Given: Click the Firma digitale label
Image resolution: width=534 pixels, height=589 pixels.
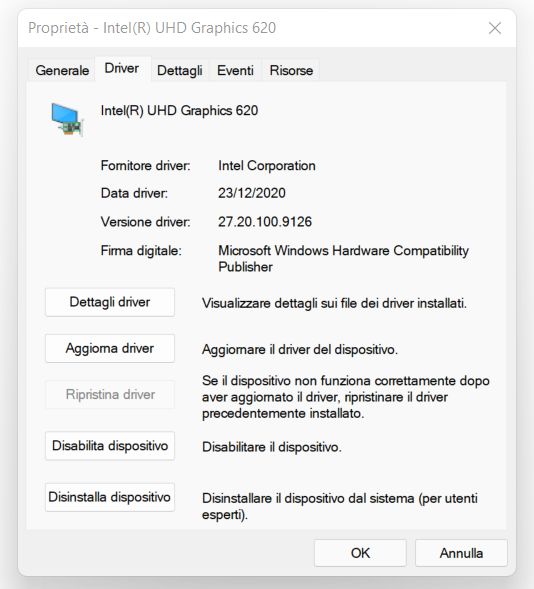Looking at the screenshot, I should click(x=141, y=251).
